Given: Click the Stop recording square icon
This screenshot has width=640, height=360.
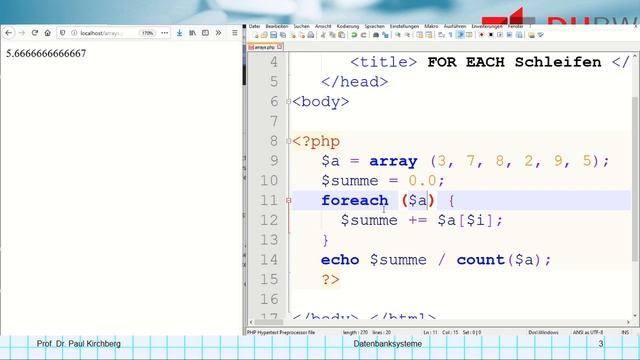Looking at the screenshot, I should pyautogui.click(x=491, y=35).
